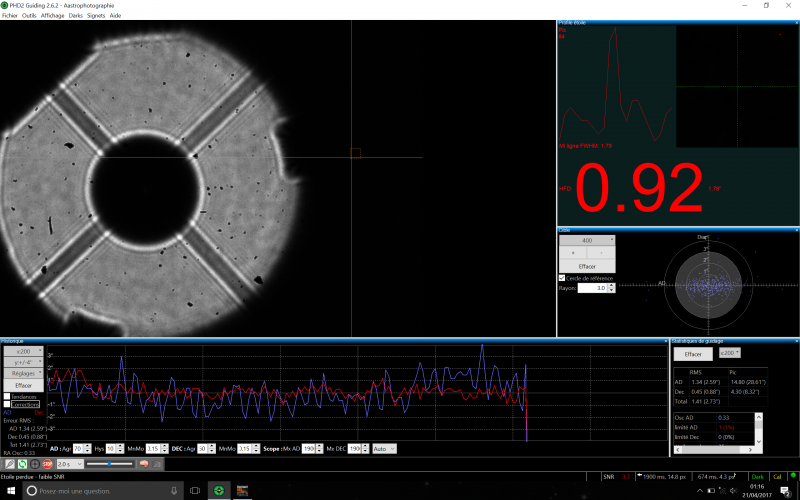The height and width of the screenshot is (500, 800).
Task: Click the Rayon radius field
Action: 593,288
